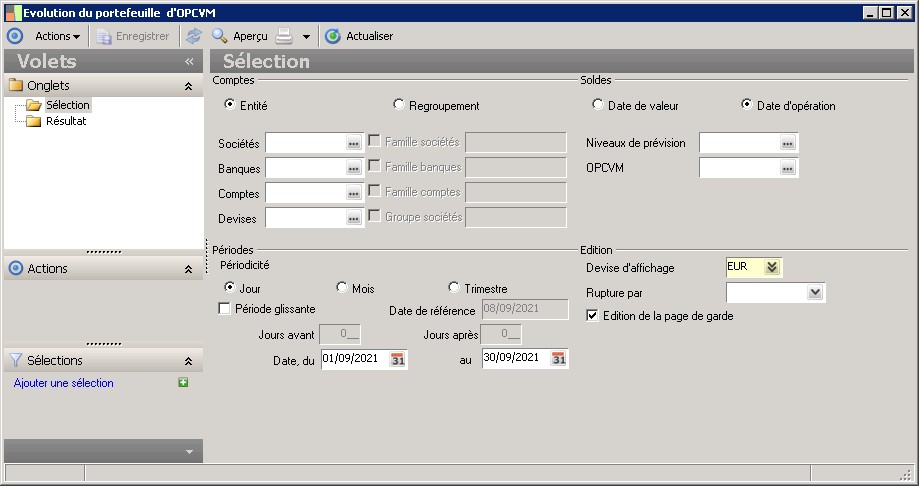Click the Aperçu magnifier icon
Image resolution: width=919 pixels, height=486 pixels.
(220, 36)
